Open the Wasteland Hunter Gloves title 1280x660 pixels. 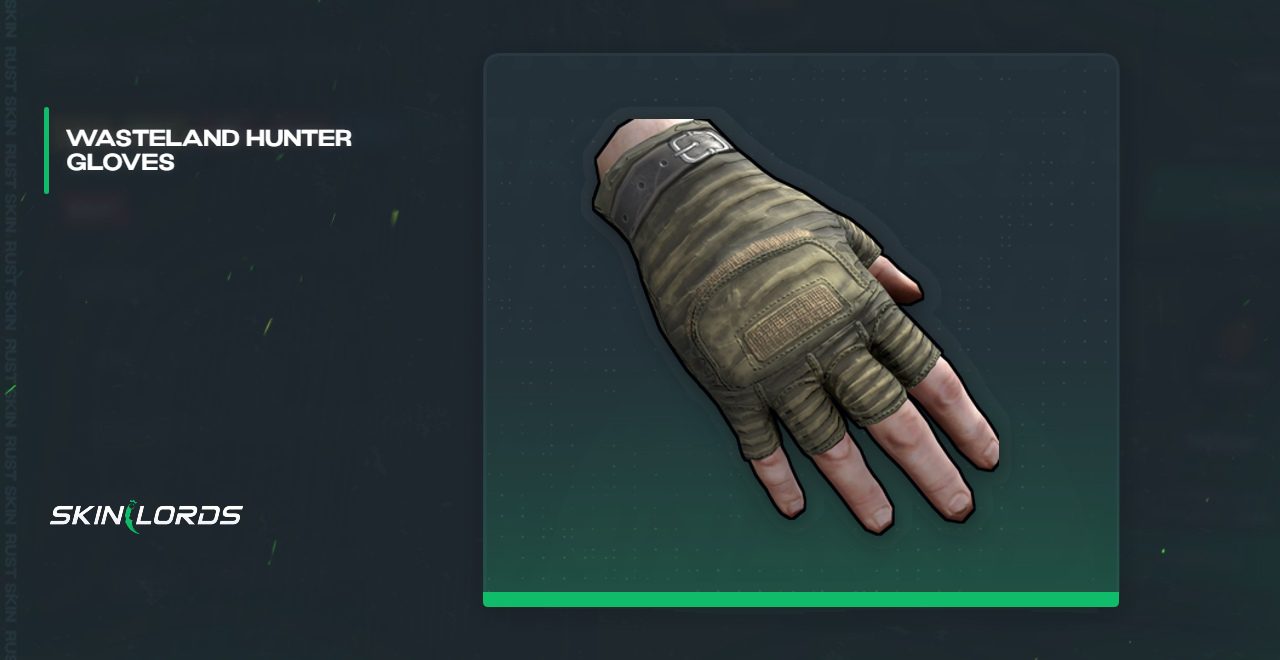(208, 150)
